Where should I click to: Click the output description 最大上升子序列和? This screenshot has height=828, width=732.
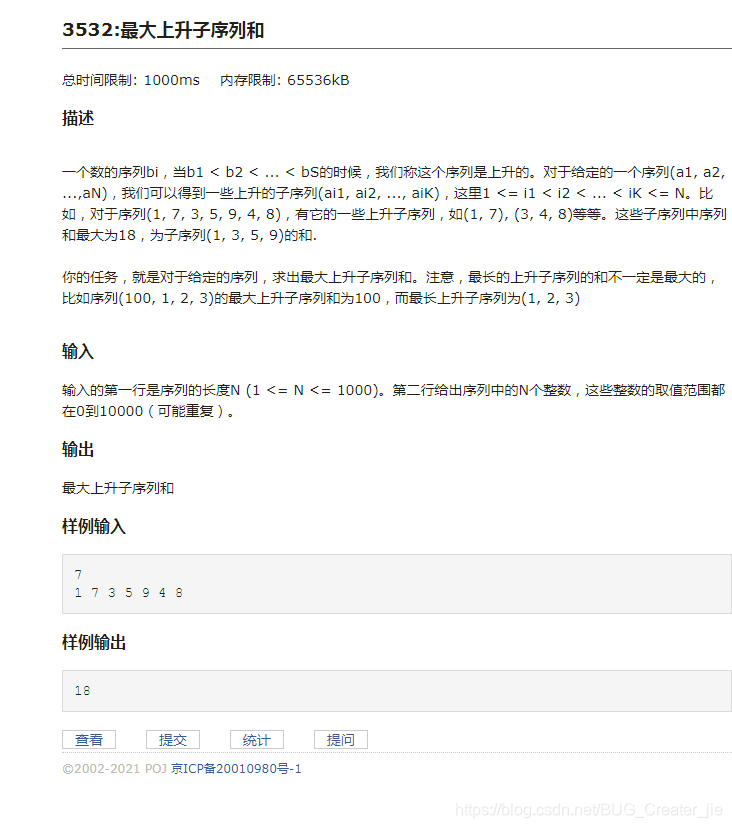pyautogui.click(x=118, y=488)
